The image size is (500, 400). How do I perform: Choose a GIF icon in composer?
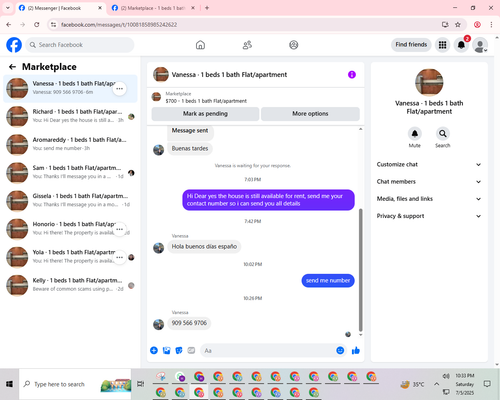191,350
